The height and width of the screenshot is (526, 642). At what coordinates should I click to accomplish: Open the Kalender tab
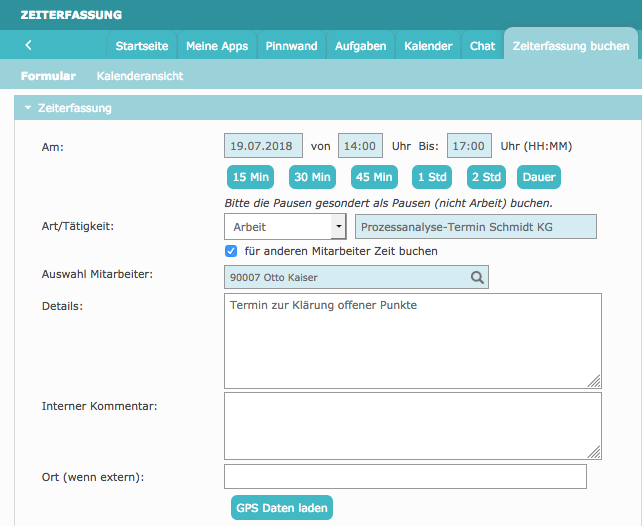(x=428, y=46)
